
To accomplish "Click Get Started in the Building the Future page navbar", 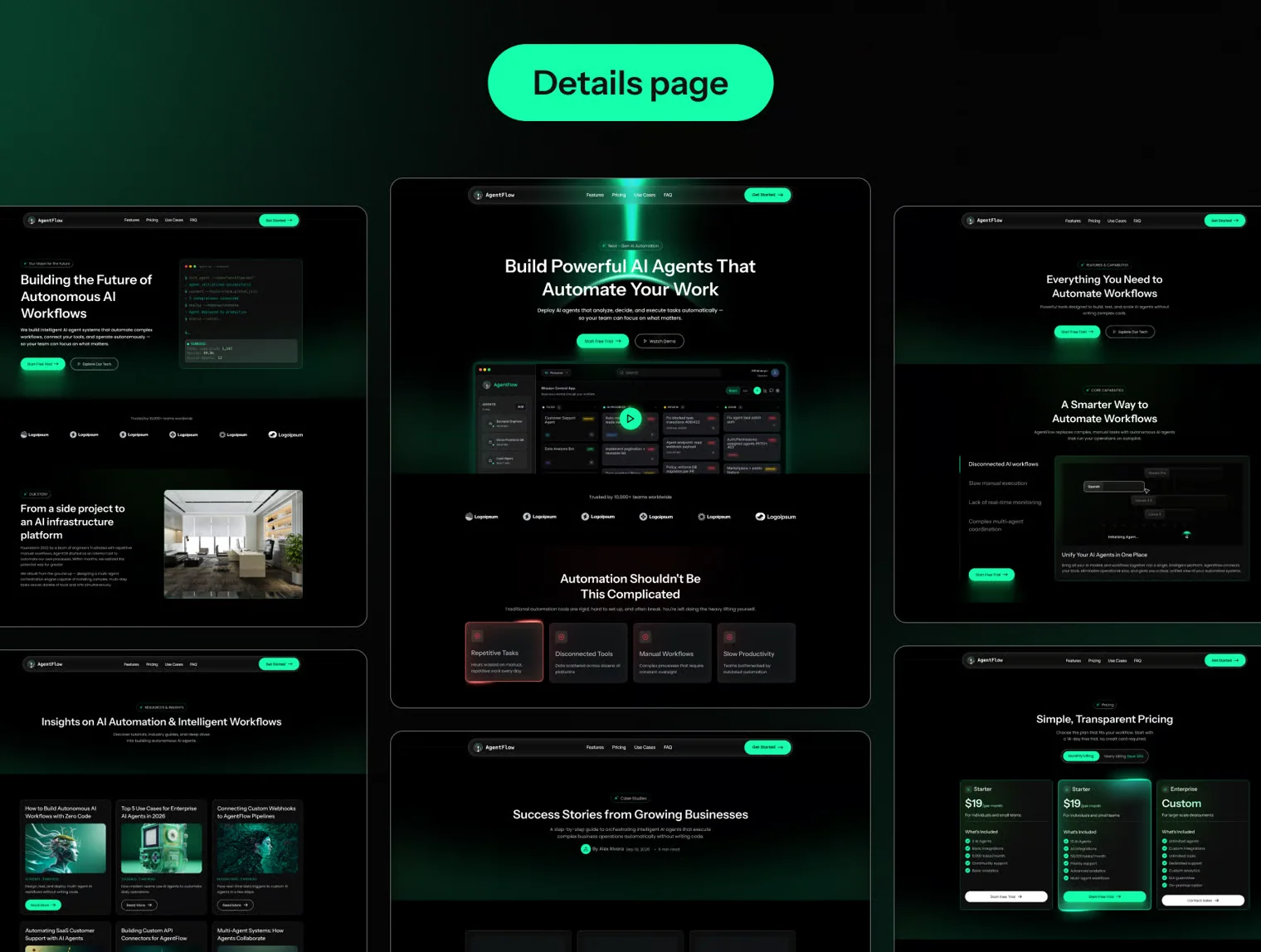I will pos(279,221).
